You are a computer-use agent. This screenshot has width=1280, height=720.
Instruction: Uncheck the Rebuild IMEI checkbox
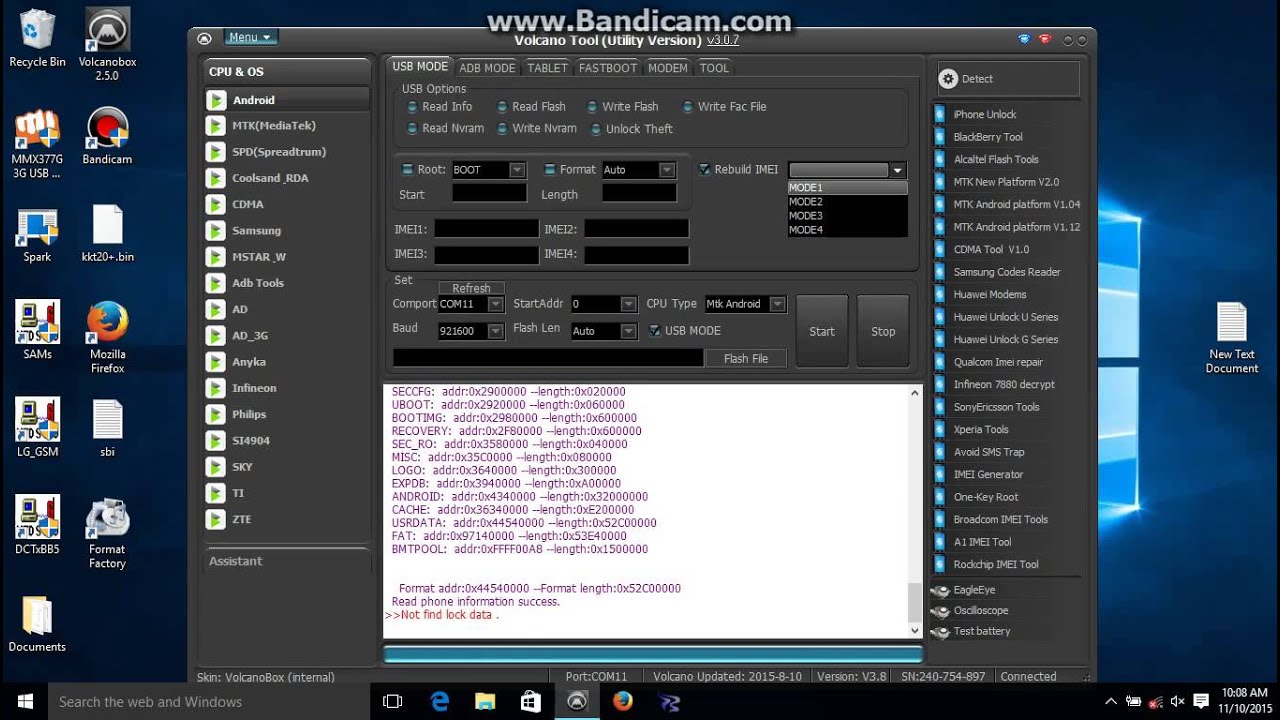click(704, 170)
